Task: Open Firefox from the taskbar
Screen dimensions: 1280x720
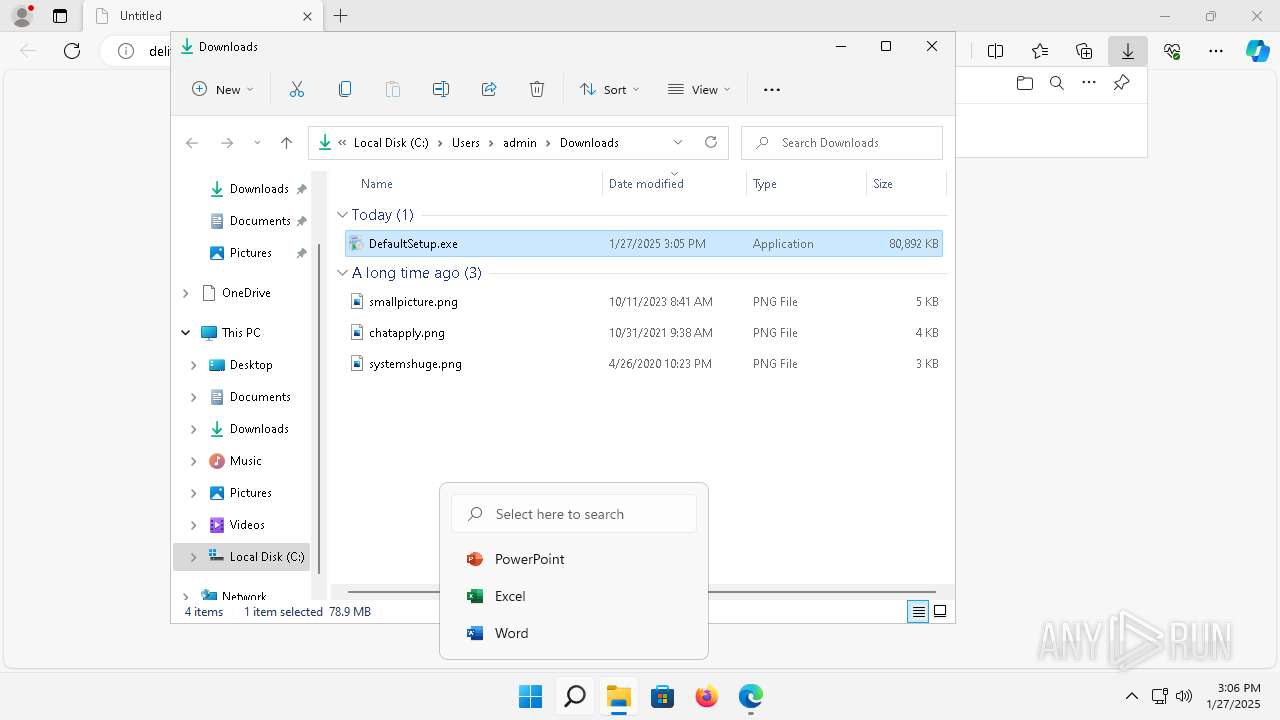Action: coord(707,696)
